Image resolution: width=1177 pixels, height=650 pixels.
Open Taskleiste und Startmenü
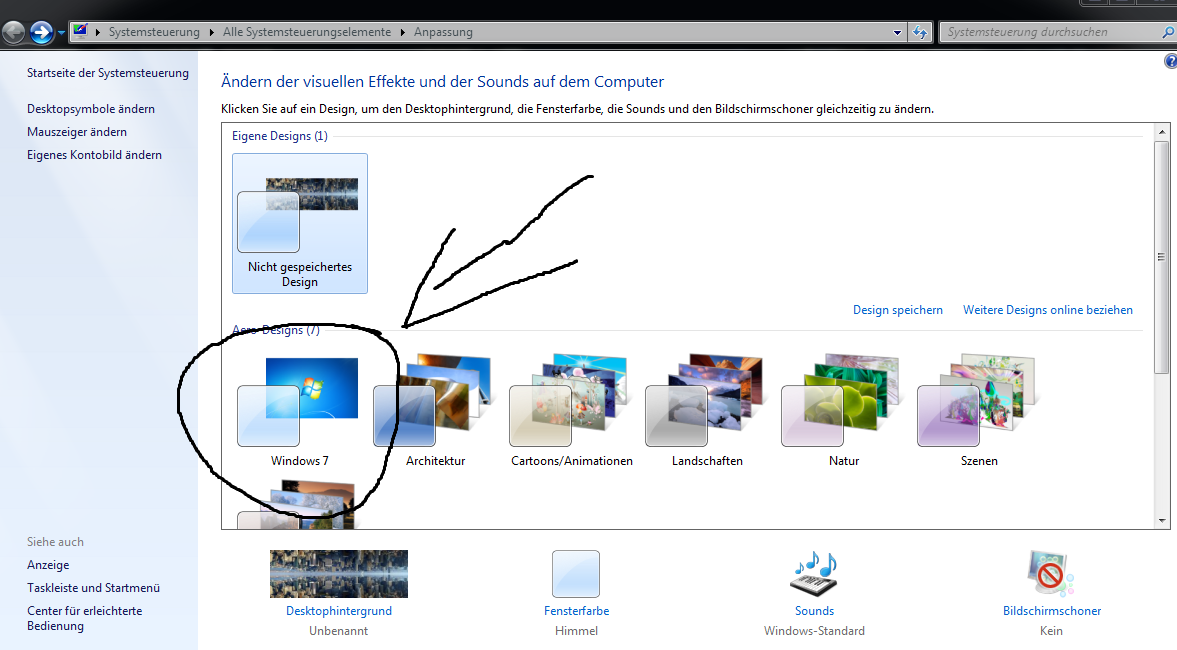coord(93,588)
